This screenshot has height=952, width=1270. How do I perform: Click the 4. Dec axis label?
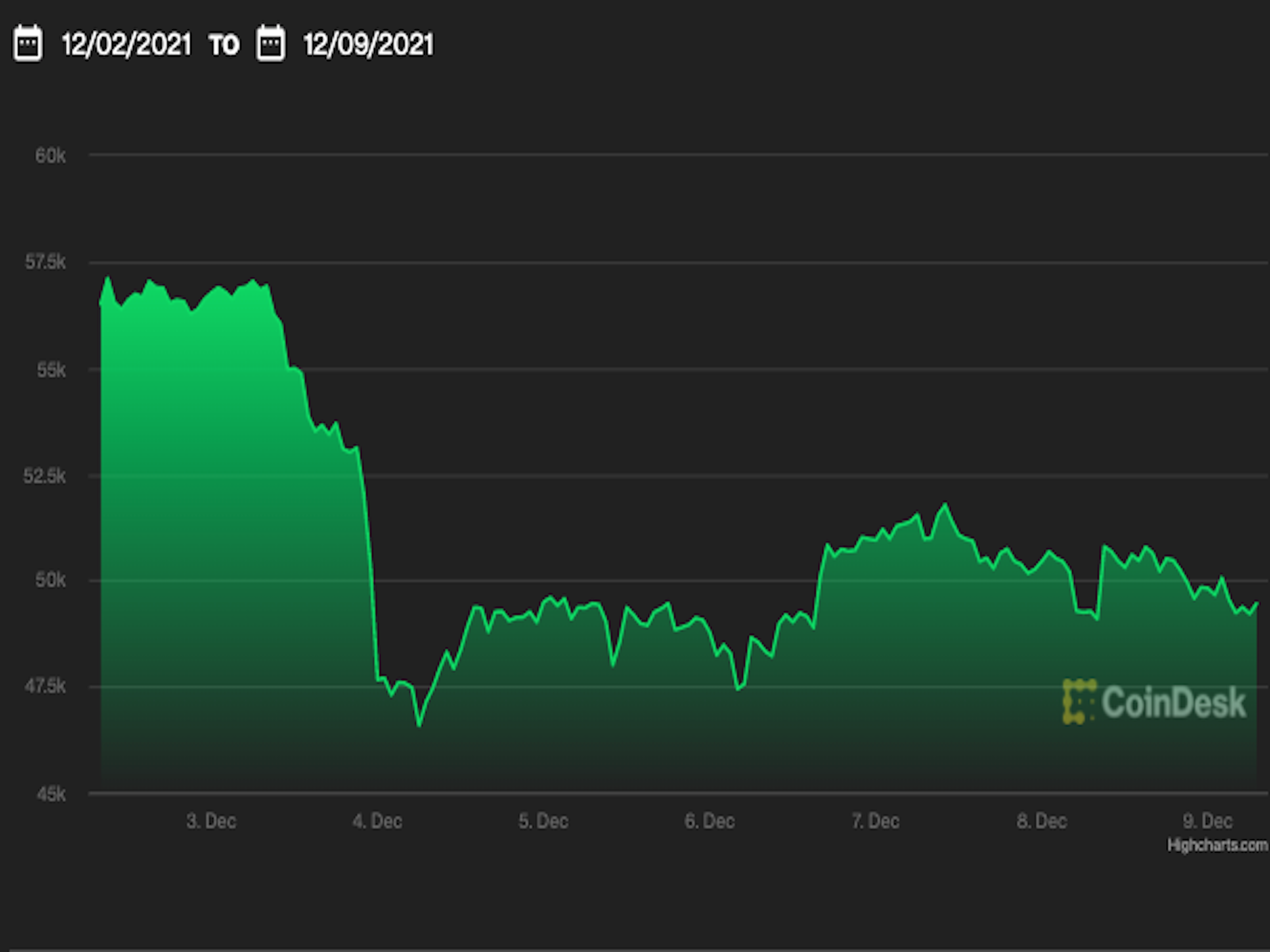pos(377,821)
